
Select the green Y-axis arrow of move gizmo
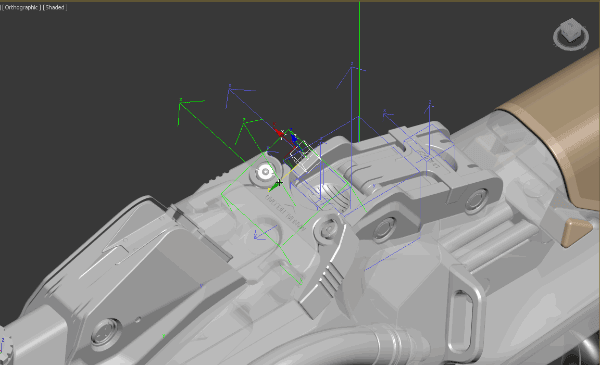274,186
